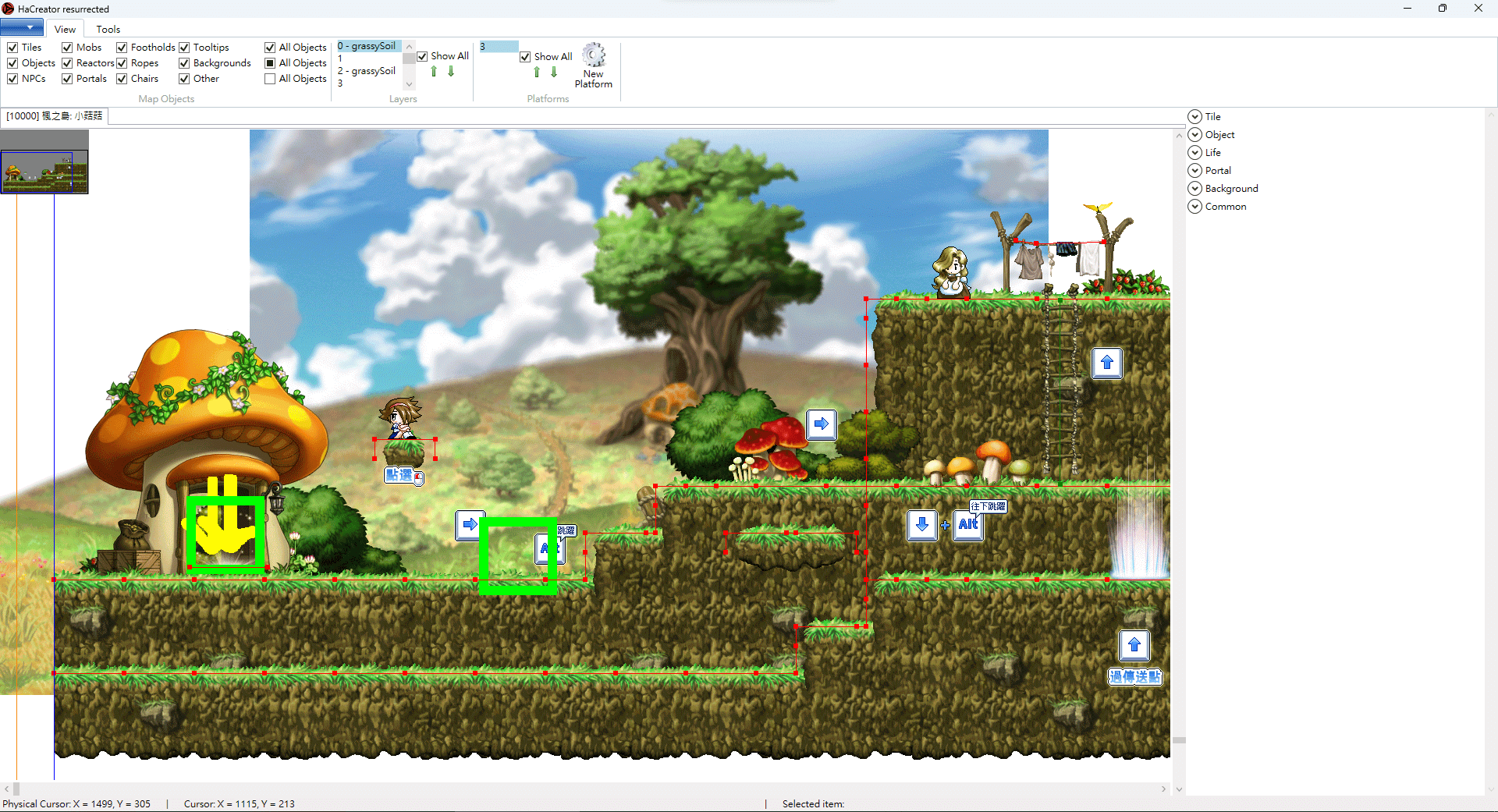Expand the Portal panel
Viewport: 1498px width, 812px height.
pyautogui.click(x=1194, y=171)
